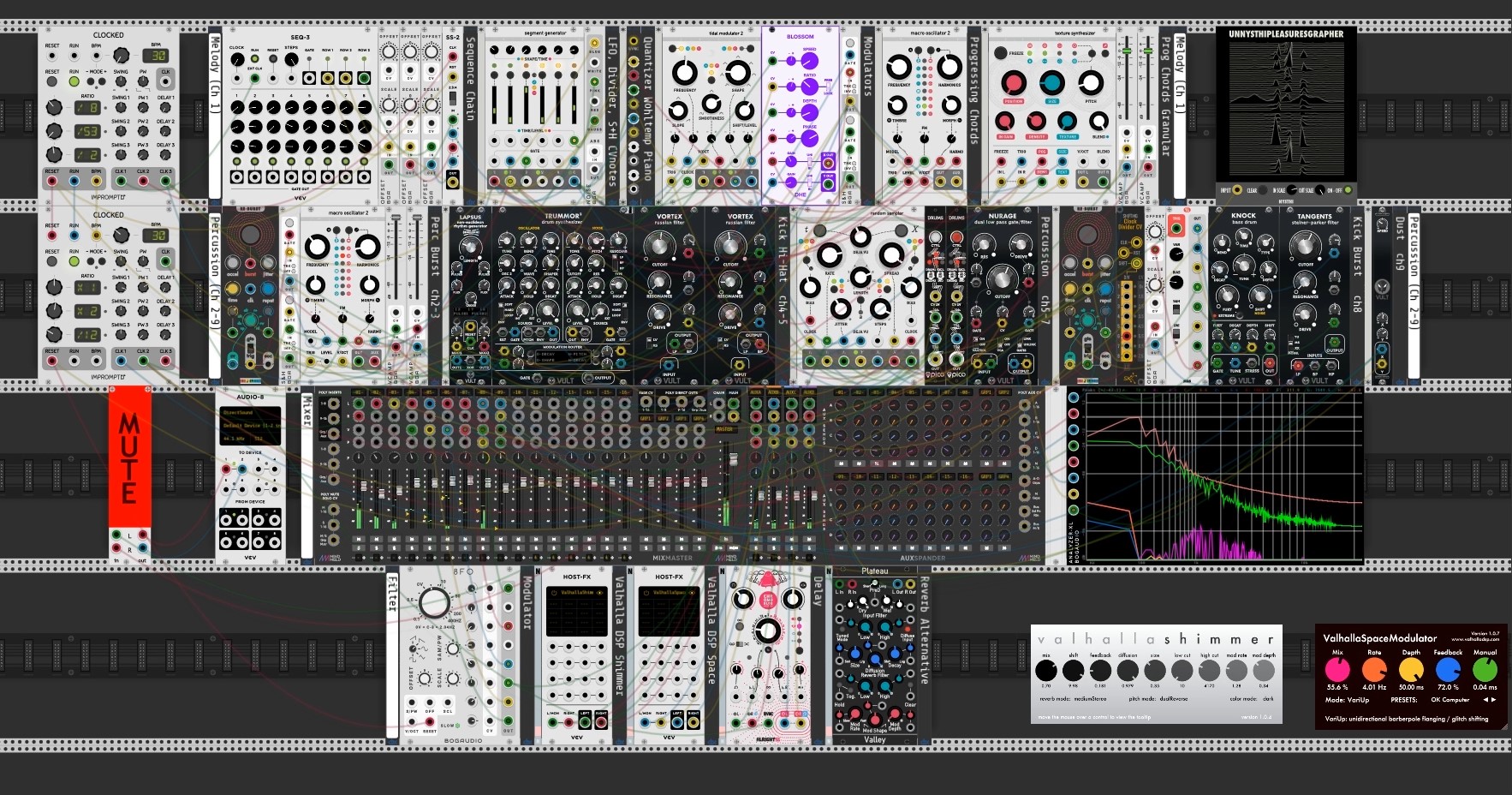The image size is (1512, 795).
Task: Click the yellow Depth knob in ValhallaSpaceModulator
Action: point(1411,669)
